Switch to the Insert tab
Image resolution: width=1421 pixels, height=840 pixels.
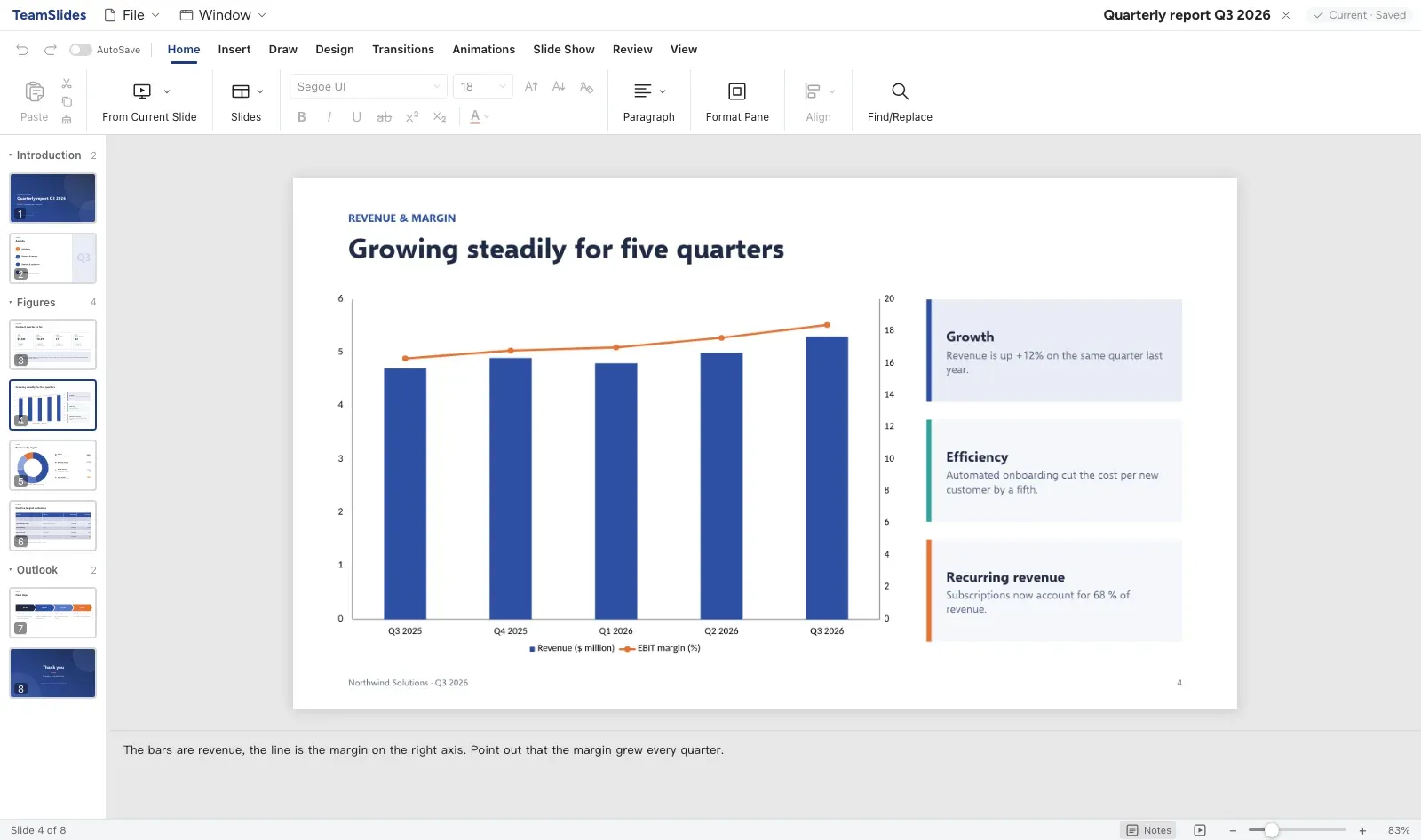234,50
